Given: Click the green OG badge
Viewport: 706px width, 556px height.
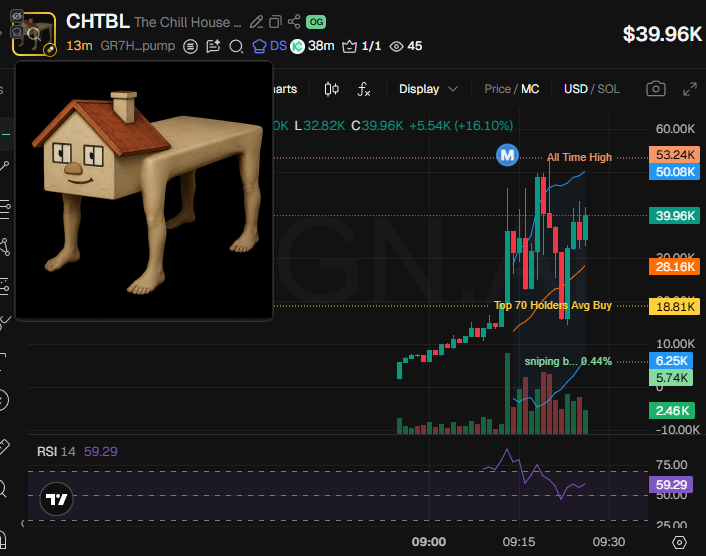Looking at the screenshot, I should (316, 22).
